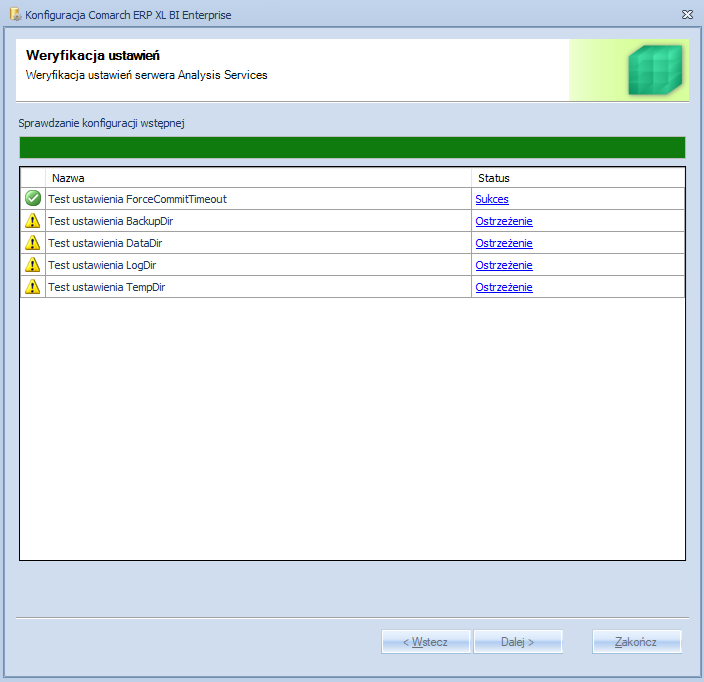Viewport: 704px width, 682px height.
Task: Click the green progress bar
Action: click(x=352, y=147)
